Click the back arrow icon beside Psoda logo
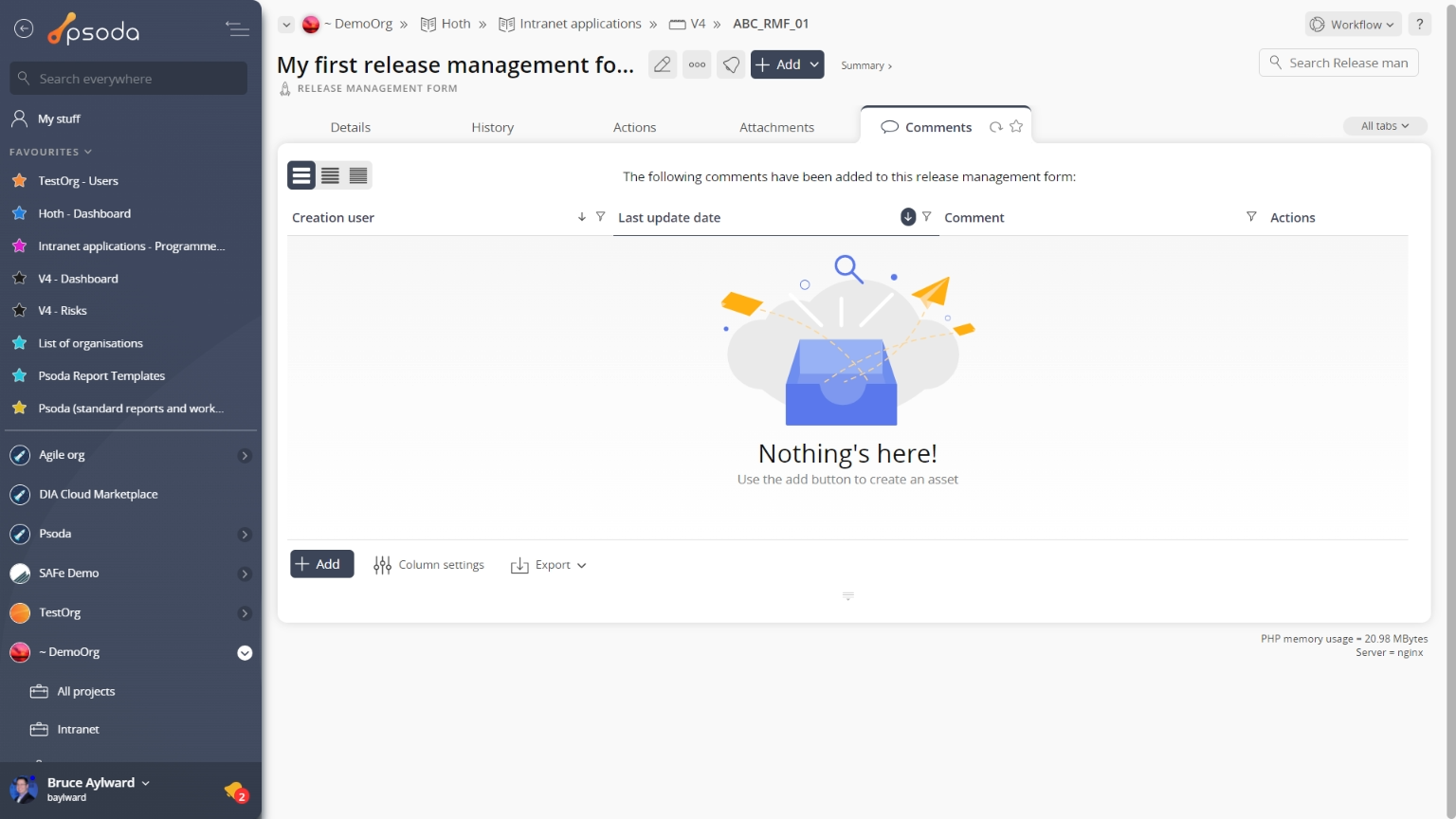This screenshot has height=819, width=1456. pyautogui.click(x=24, y=29)
